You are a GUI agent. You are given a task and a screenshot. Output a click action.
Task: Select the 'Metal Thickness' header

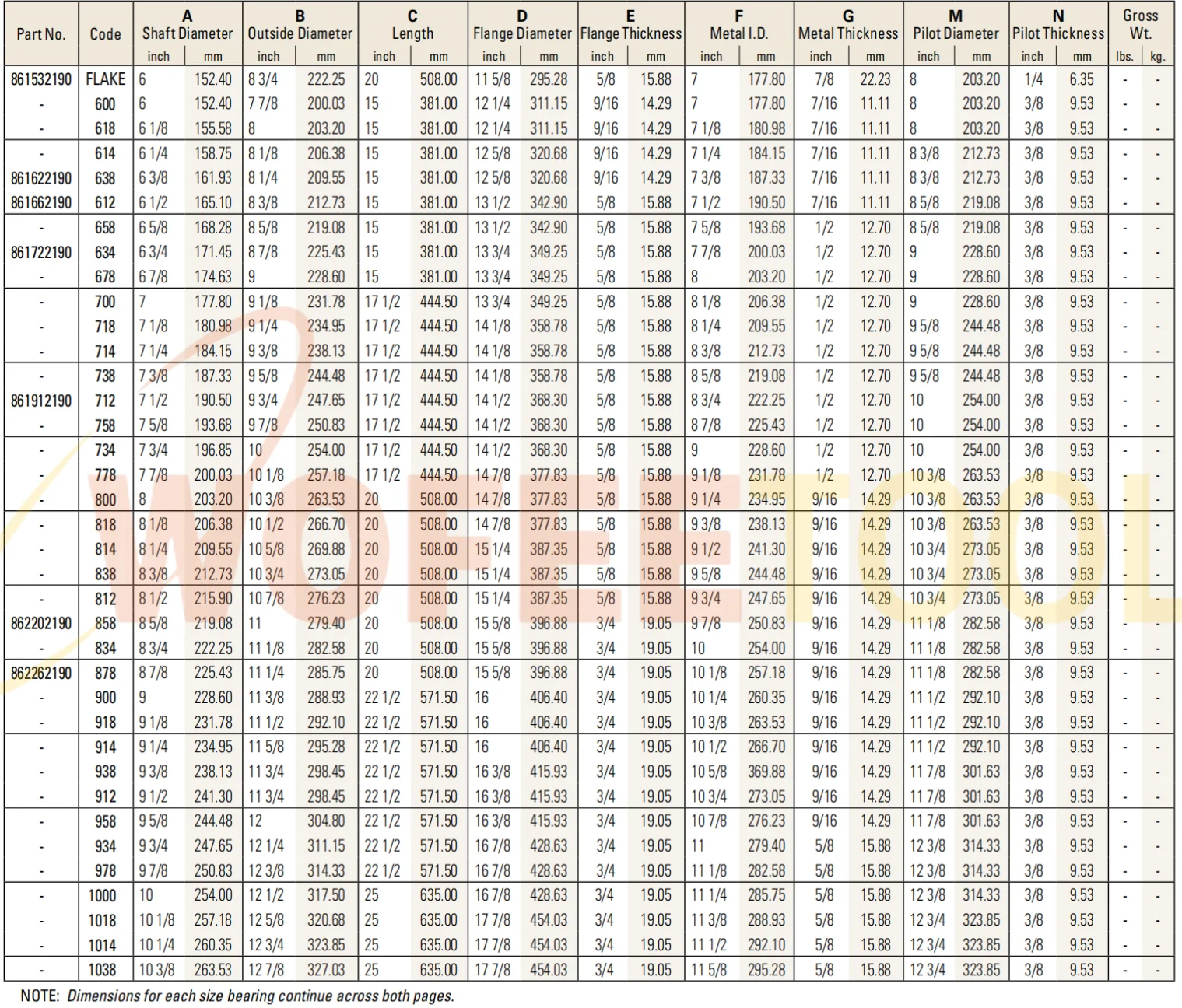(x=848, y=33)
